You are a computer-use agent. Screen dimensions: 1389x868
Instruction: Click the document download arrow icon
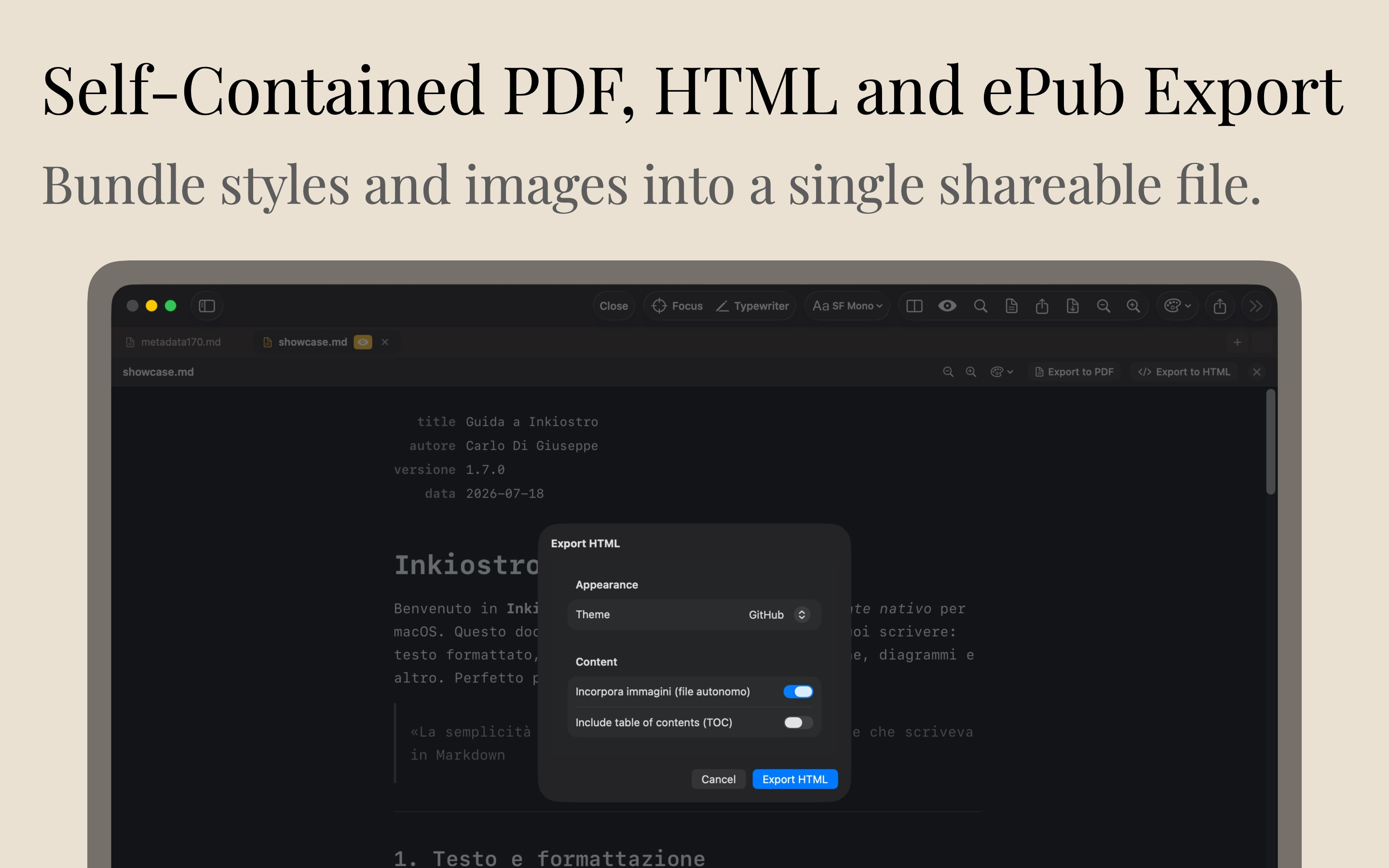(1072, 306)
